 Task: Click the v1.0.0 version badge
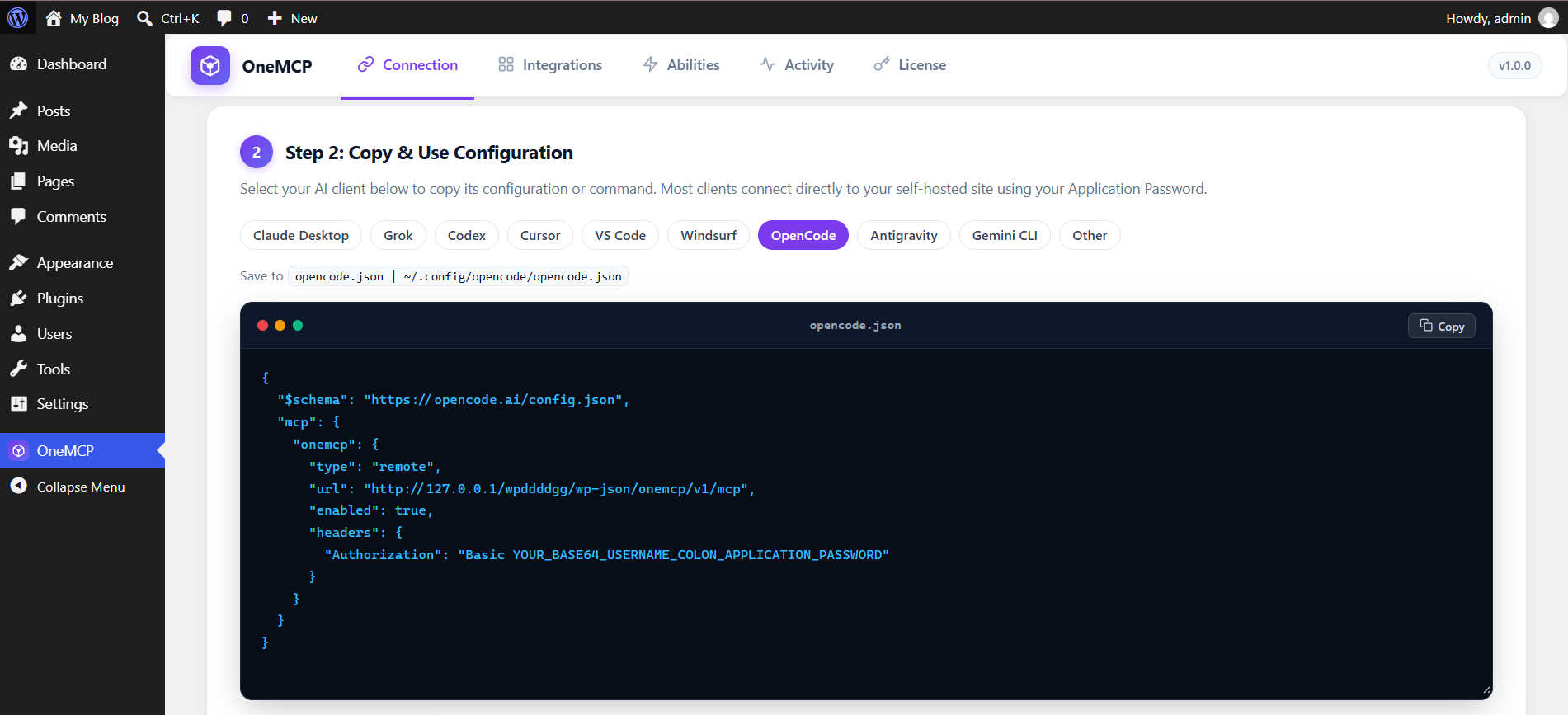pos(1514,65)
